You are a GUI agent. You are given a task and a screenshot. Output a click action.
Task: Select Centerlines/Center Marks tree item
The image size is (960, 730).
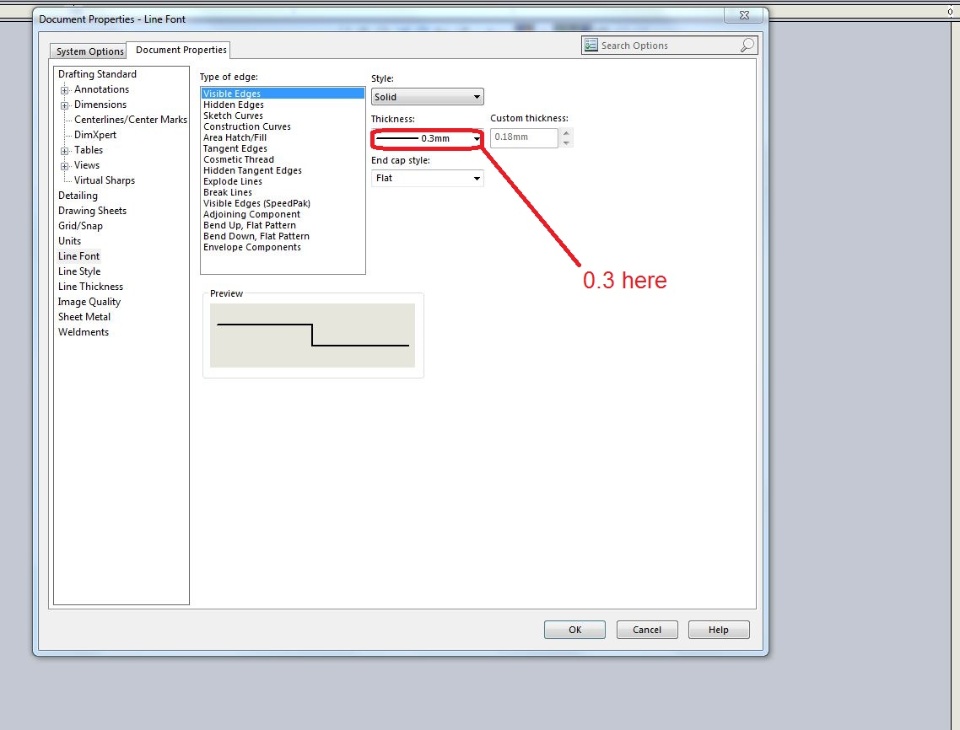(130, 119)
